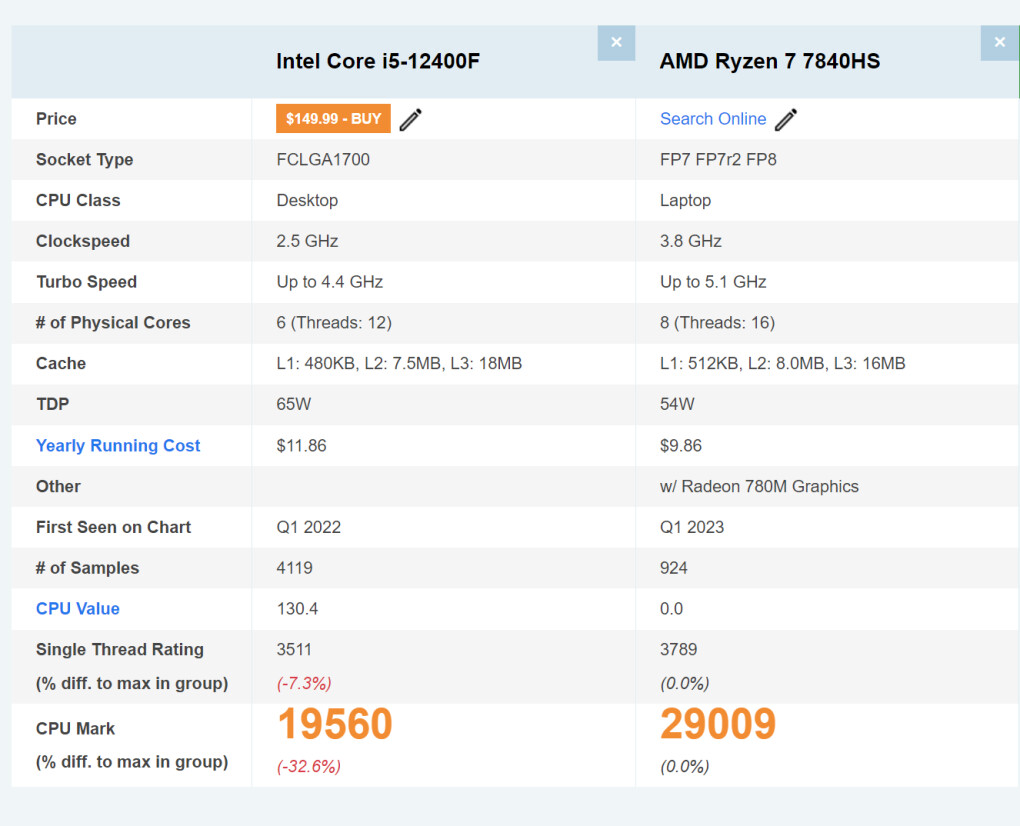Remove AMD Ryzen 7 7840HS column with X
Image resolution: width=1020 pixels, height=826 pixels.
tap(999, 43)
